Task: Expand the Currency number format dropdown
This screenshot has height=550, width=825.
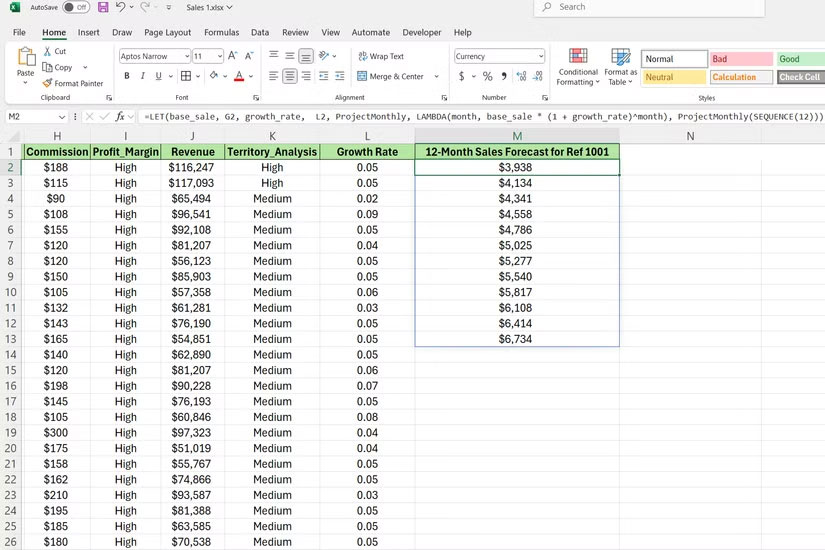Action: click(540, 56)
